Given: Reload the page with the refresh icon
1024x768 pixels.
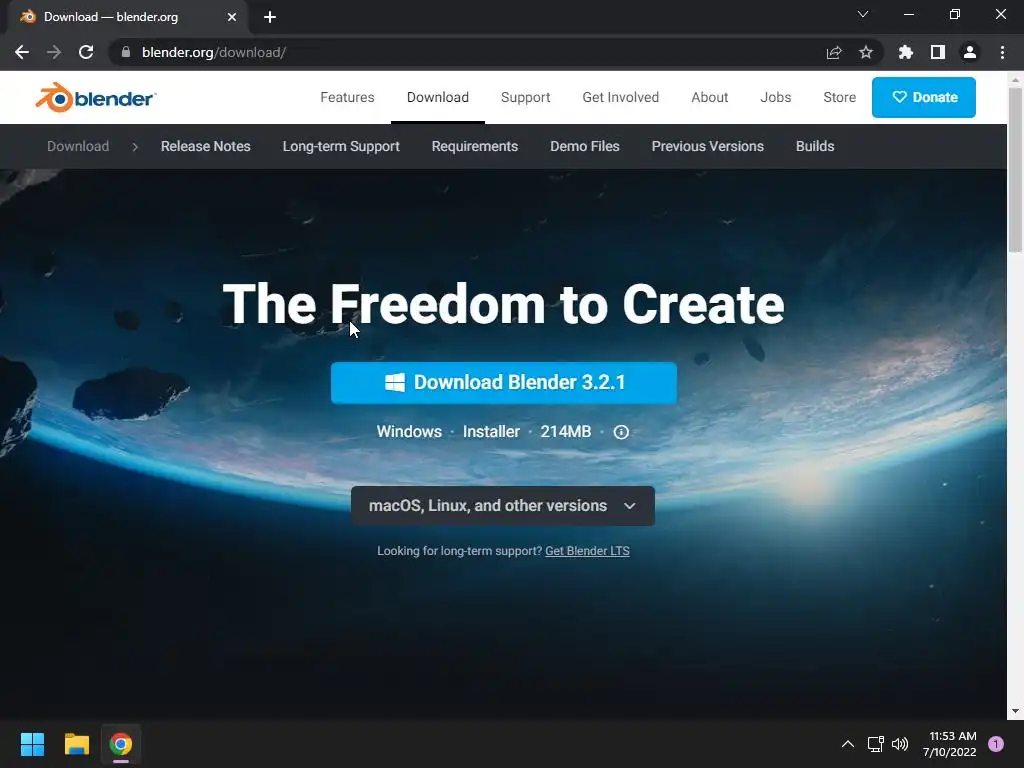Looking at the screenshot, I should point(86,52).
